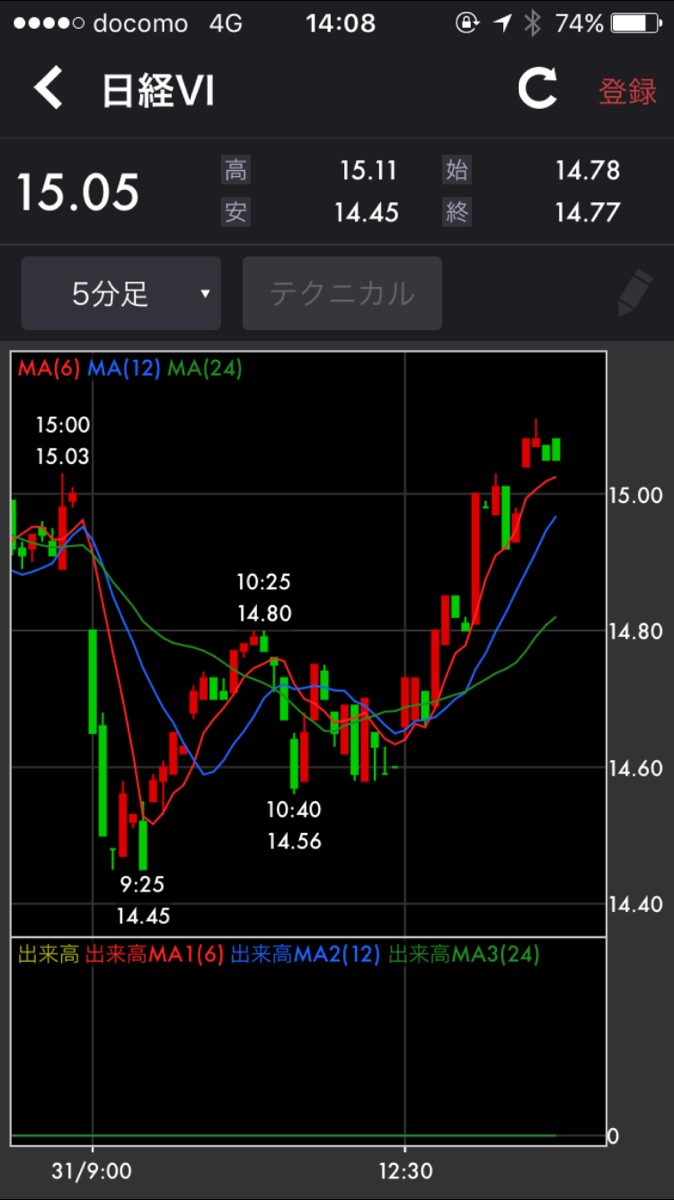
Task: Tap the 出来高MA2(12) volume legend
Action: pyautogui.click(x=305, y=955)
